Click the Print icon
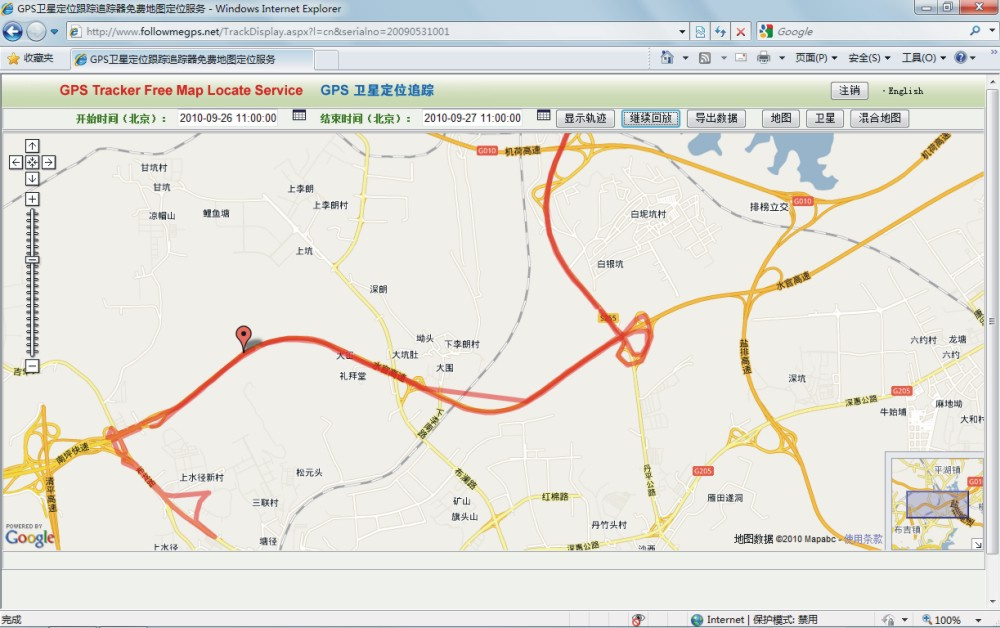This screenshot has width=1000, height=628. (x=763, y=58)
